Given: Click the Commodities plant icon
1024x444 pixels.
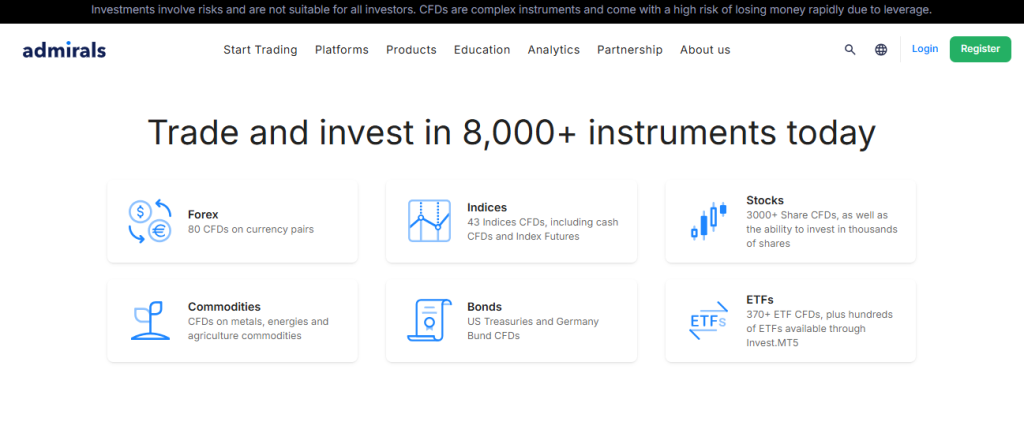Looking at the screenshot, I should coord(150,320).
